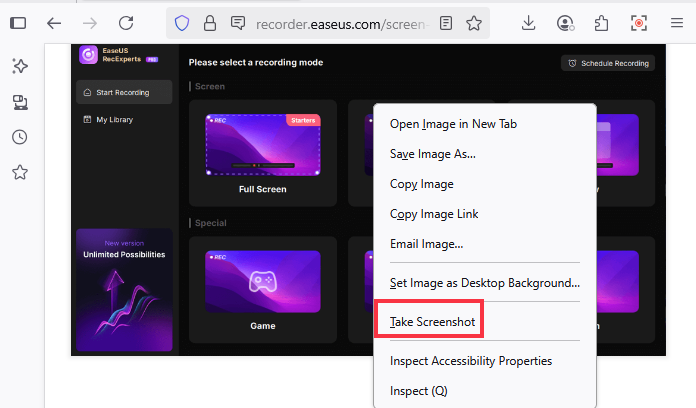696x408 pixels.
Task: Open History clock in sidebar
Action: (20, 137)
